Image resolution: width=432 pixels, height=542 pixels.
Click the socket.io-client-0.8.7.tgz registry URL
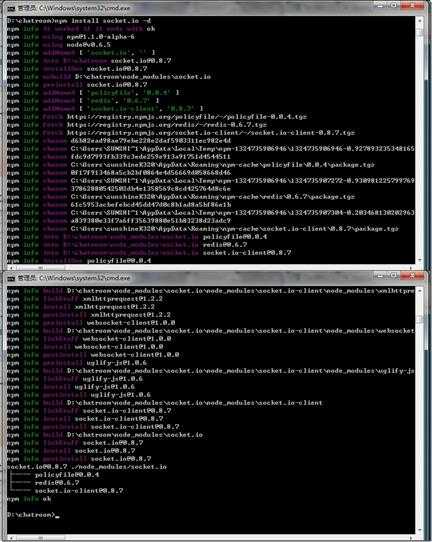[x=211, y=132]
